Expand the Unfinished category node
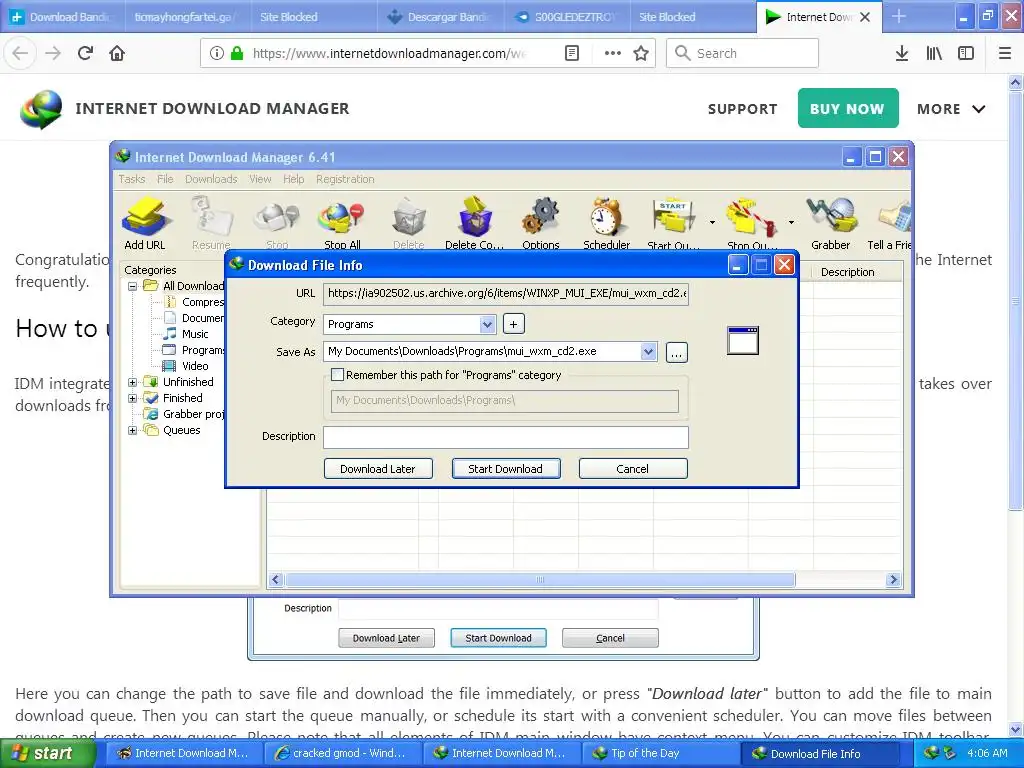1024x768 pixels. click(x=133, y=382)
